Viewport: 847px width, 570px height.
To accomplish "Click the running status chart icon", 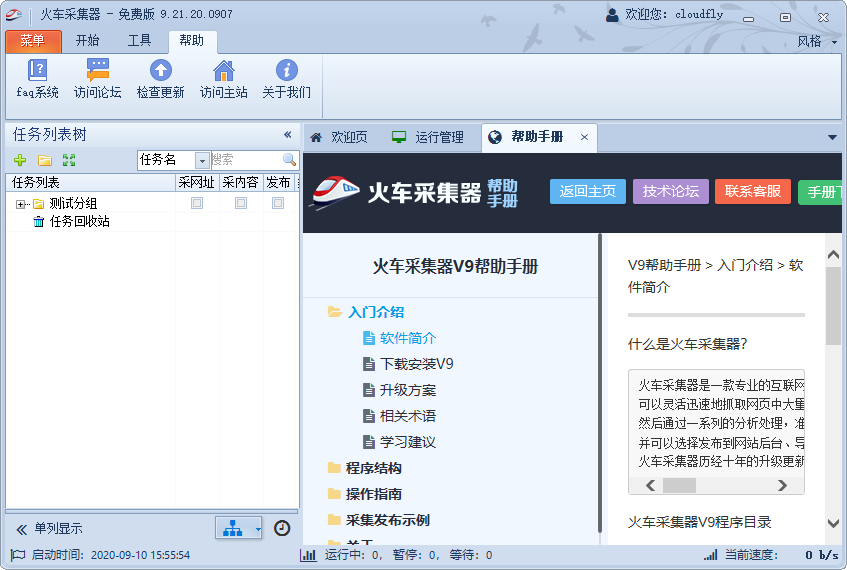I will click(x=308, y=555).
